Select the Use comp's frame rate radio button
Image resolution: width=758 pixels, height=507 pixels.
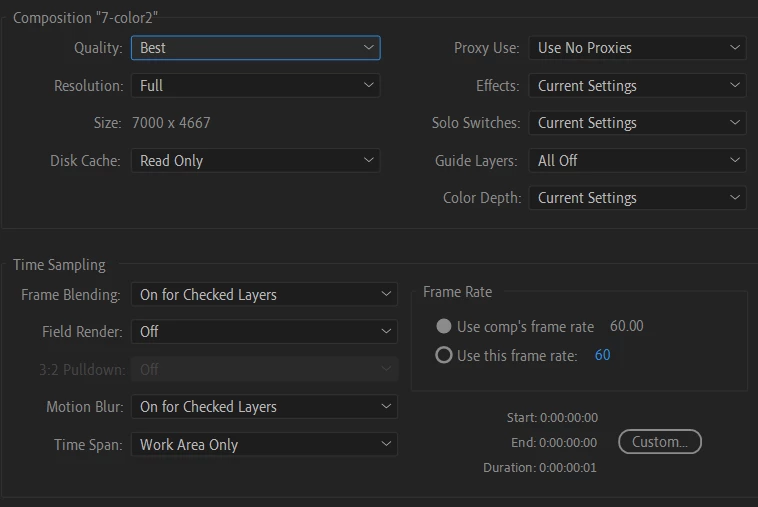[444, 327]
